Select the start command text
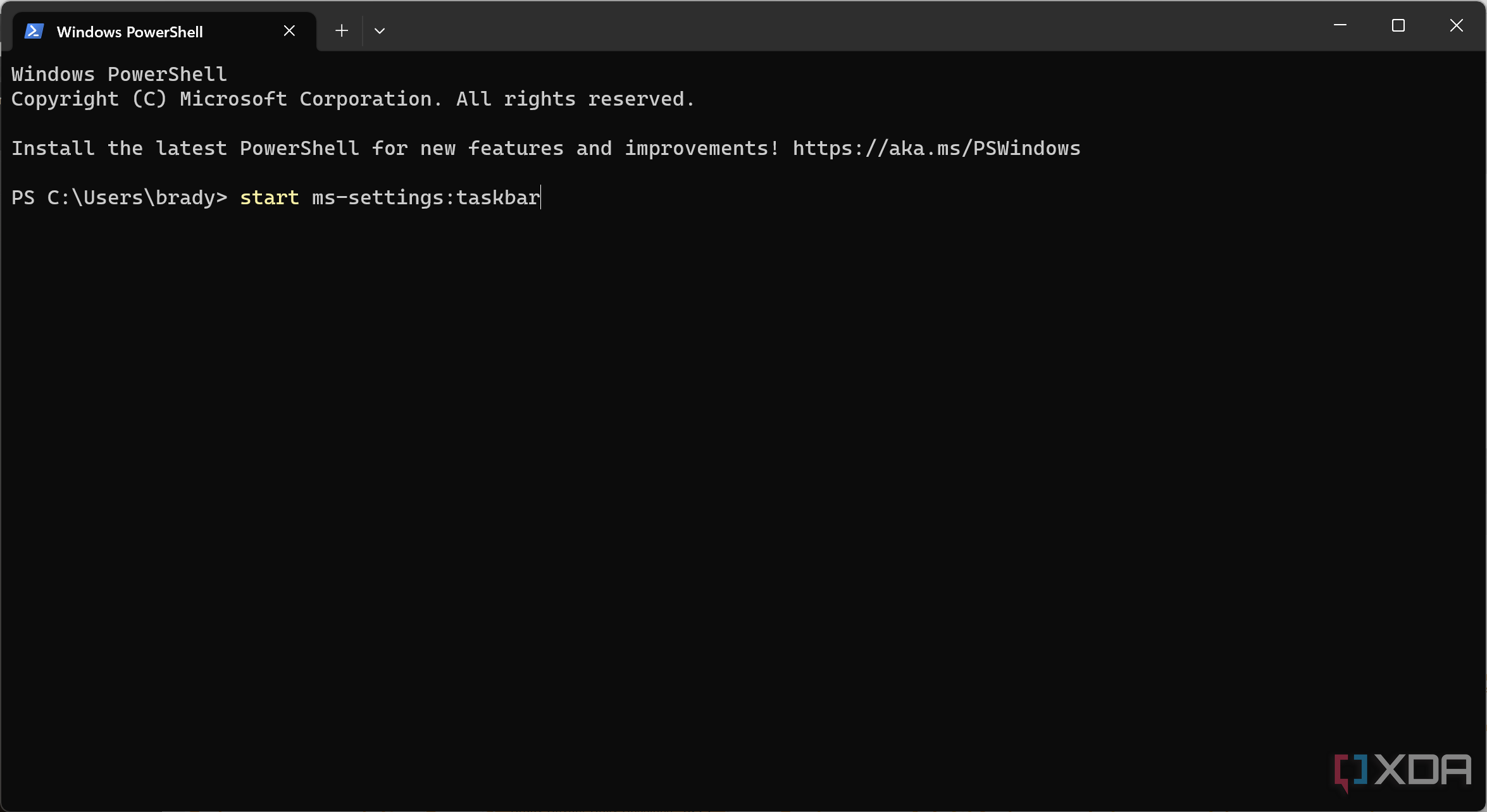The height and width of the screenshot is (812, 1487). pyautogui.click(x=269, y=197)
